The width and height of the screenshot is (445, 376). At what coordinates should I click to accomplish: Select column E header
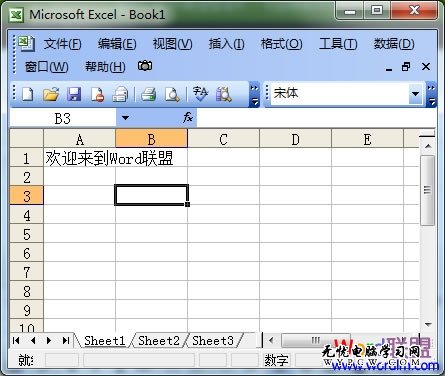click(x=367, y=139)
